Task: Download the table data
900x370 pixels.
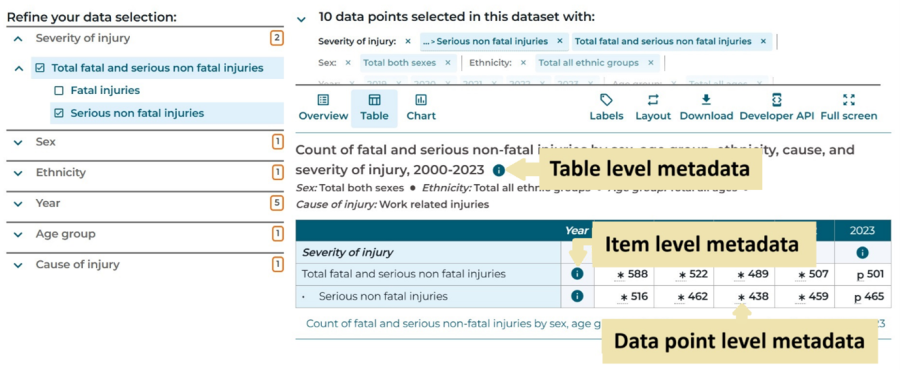Action: (706, 108)
